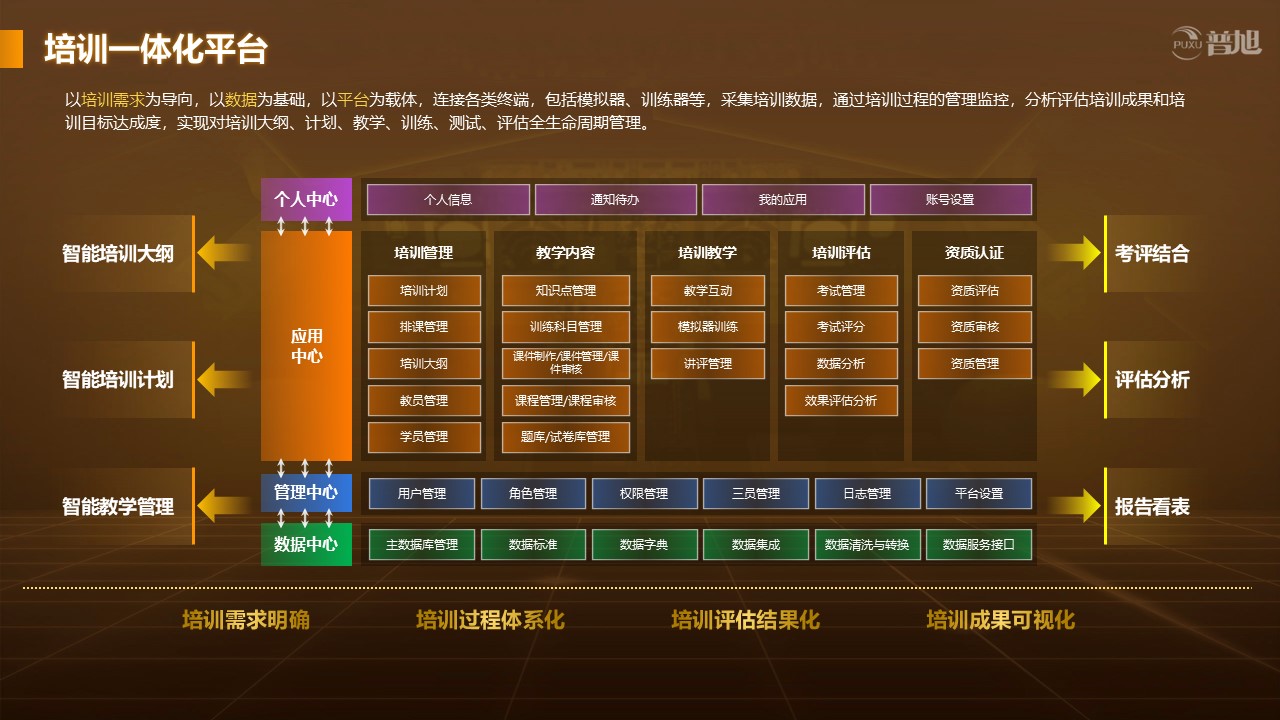Click the yellow arrow pointing to 考评结合

[x=1075, y=253]
